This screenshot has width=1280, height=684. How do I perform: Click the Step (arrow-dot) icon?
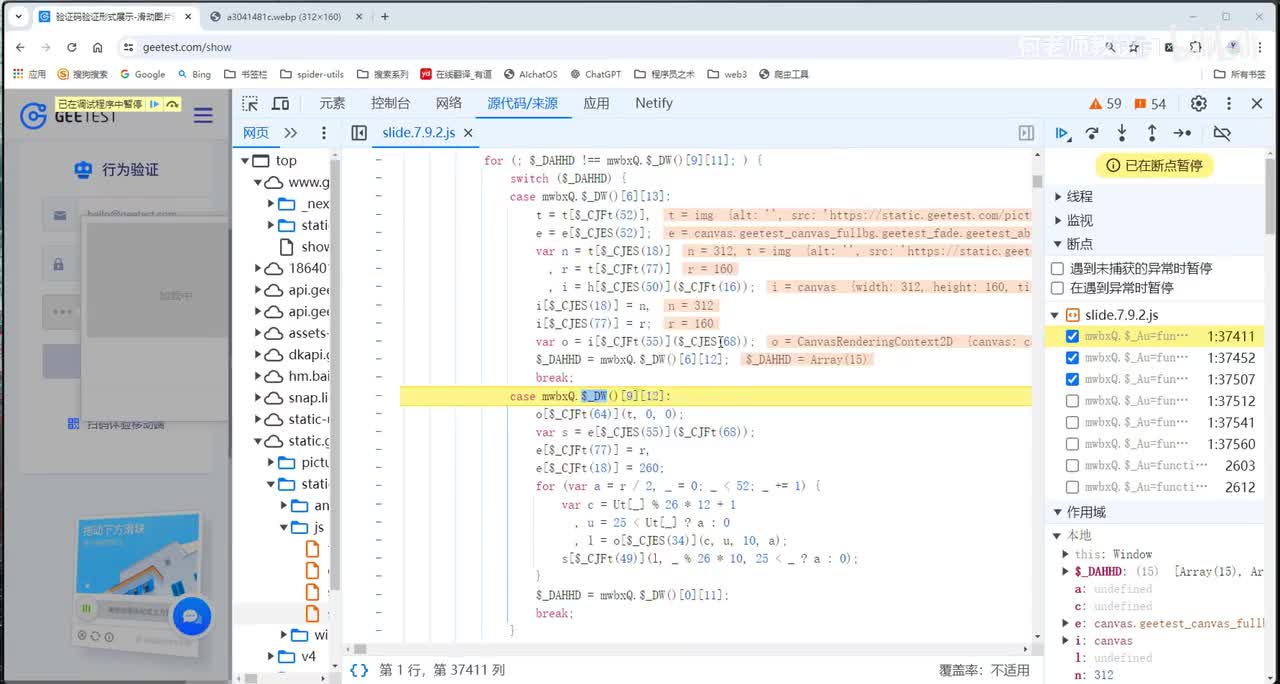pos(1183,133)
